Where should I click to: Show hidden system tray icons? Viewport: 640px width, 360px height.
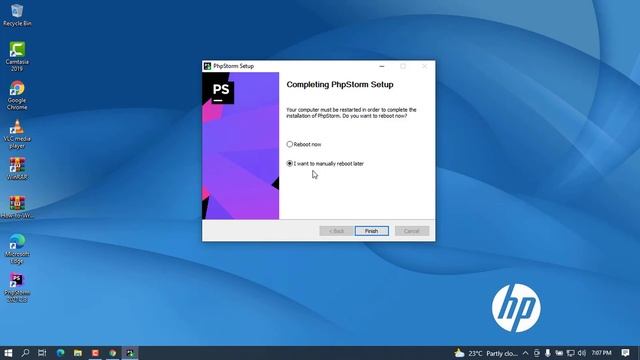coord(526,353)
